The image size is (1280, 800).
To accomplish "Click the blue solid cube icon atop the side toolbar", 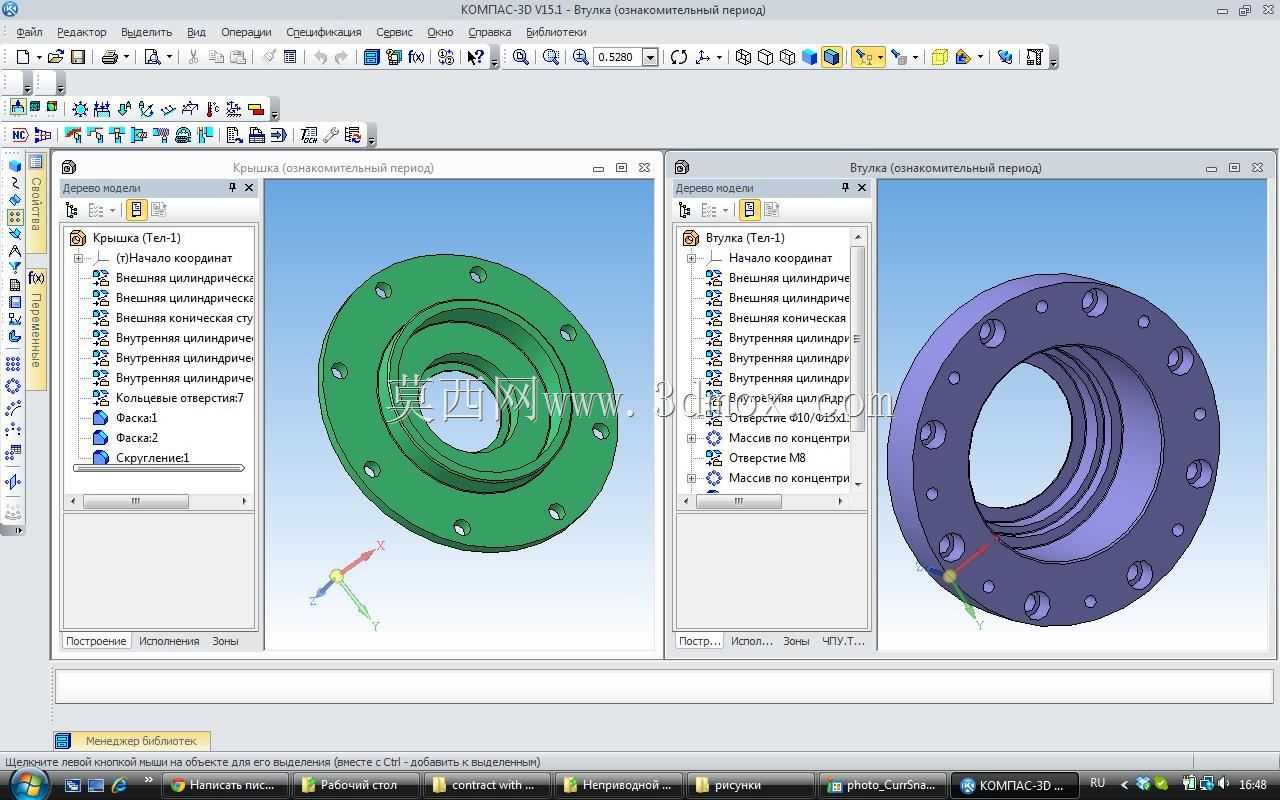I will [x=14, y=166].
